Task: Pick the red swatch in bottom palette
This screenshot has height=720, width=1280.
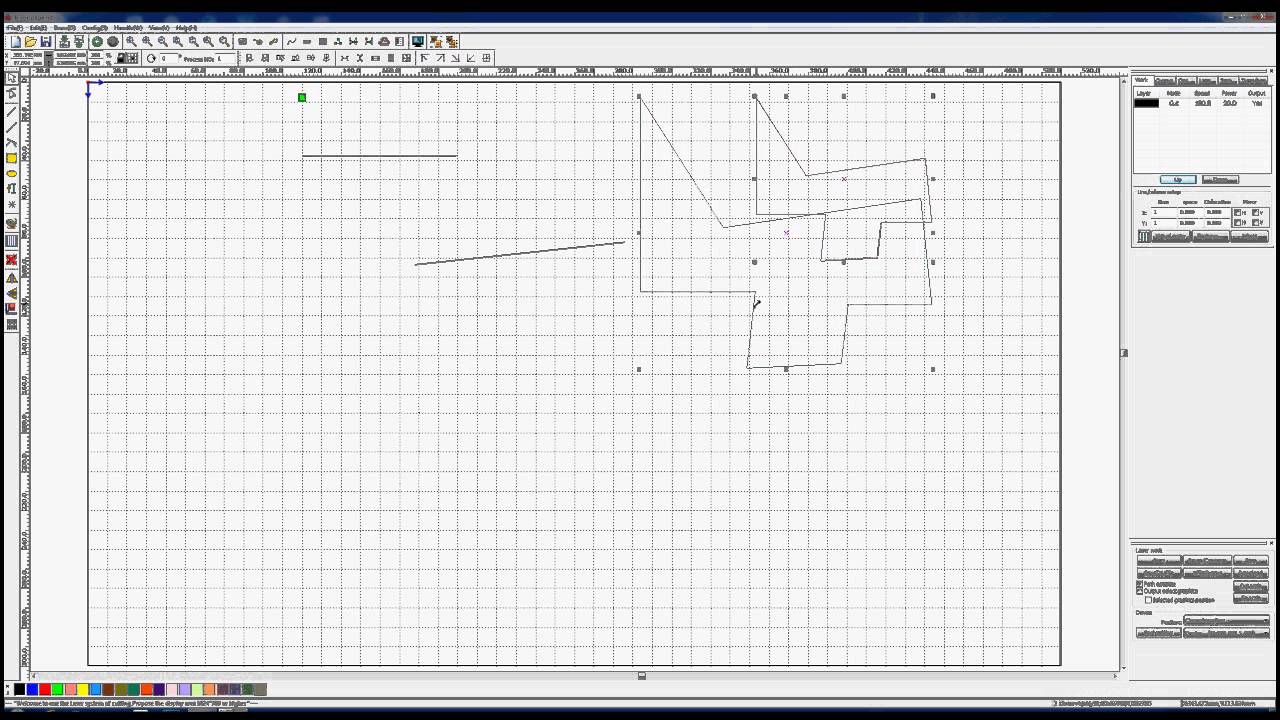Action: tap(45, 689)
